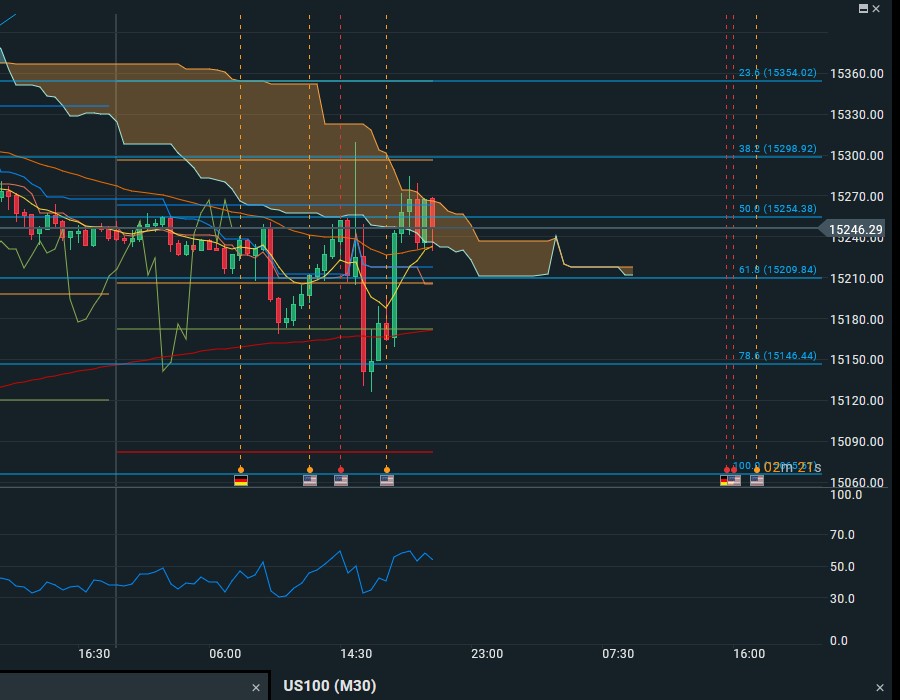This screenshot has width=900, height=700.
Task: Click the 15300.00 price axis label
Action: click(x=857, y=155)
